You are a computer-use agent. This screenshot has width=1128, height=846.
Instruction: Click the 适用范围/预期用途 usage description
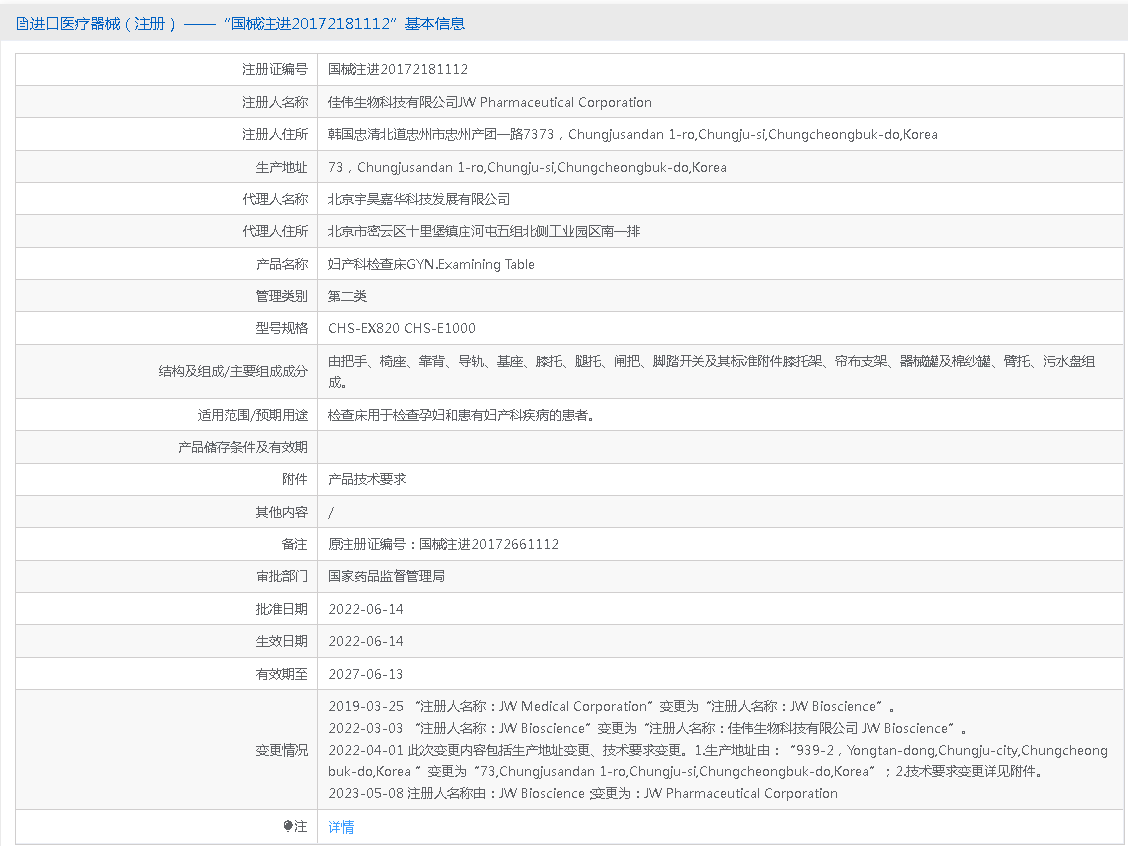pos(462,415)
